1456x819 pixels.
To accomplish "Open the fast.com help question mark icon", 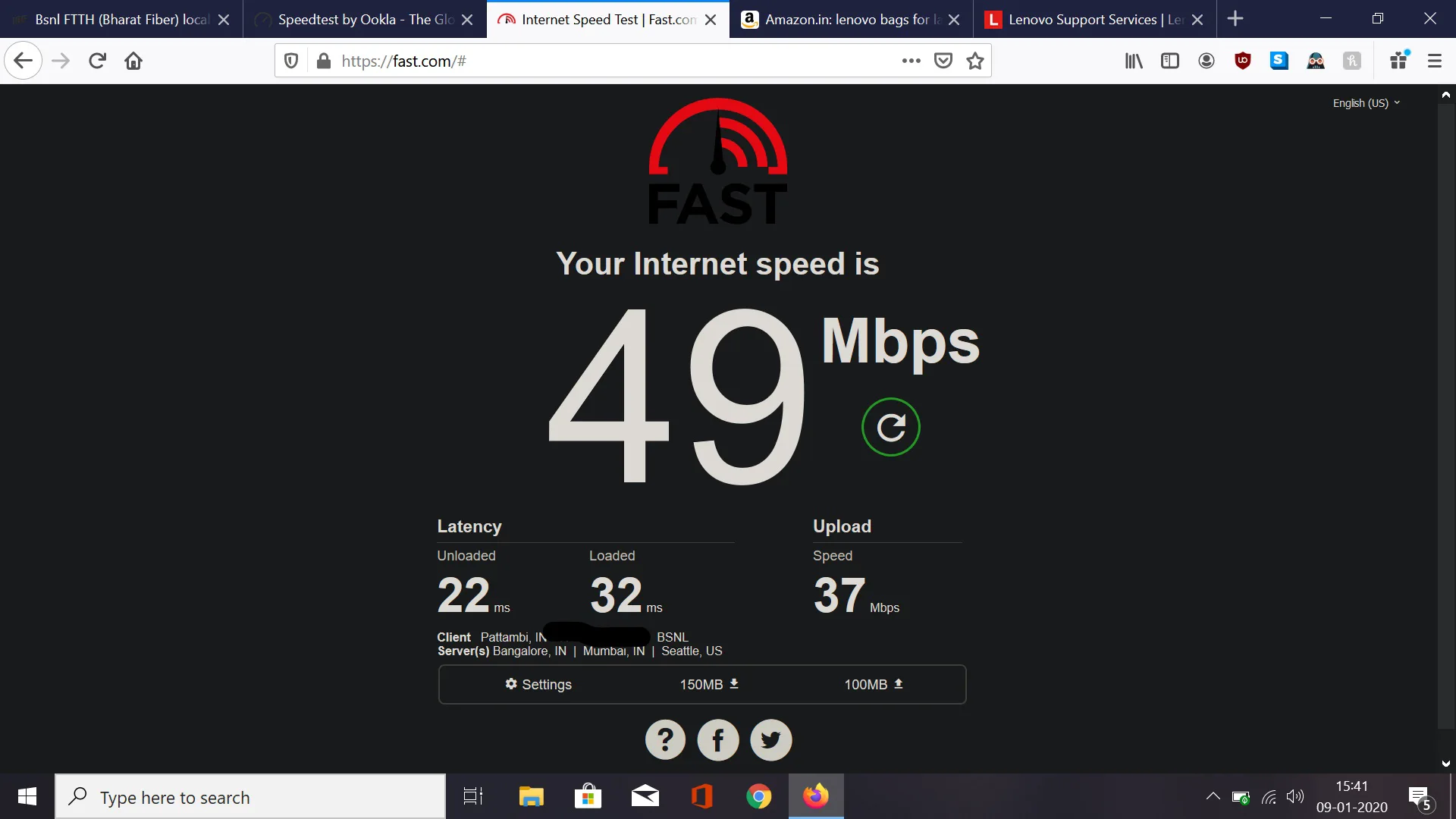I will [x=665, y=739].
